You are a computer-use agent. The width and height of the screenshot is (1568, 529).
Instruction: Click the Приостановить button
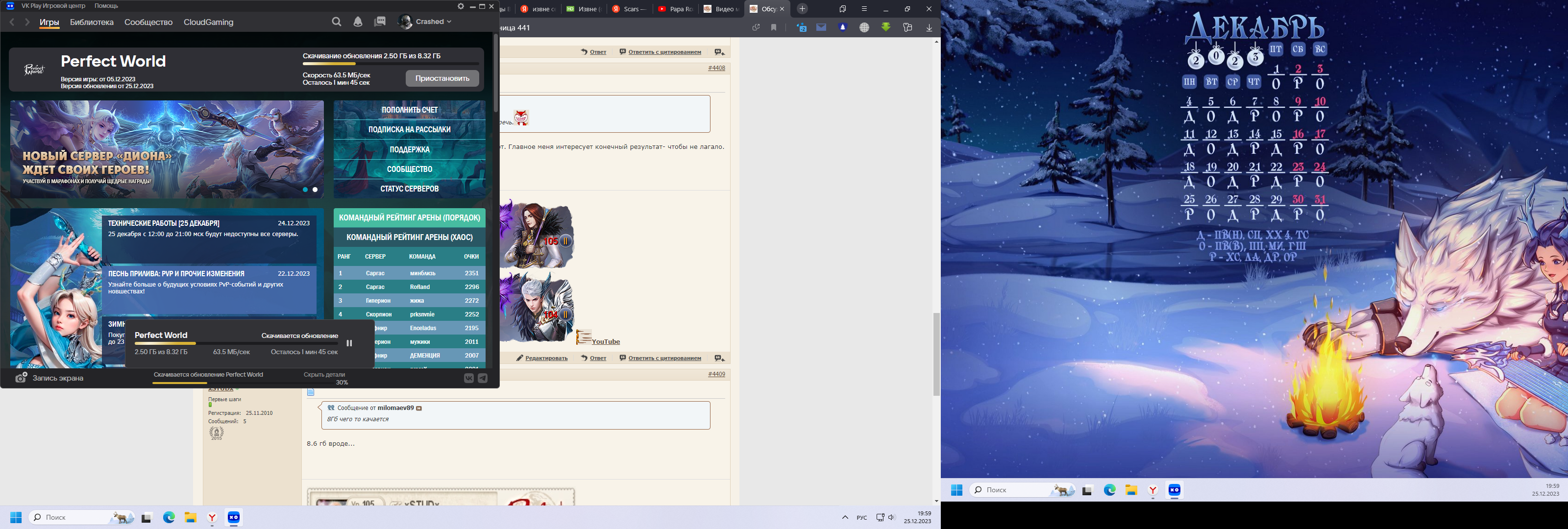[442, 78]
